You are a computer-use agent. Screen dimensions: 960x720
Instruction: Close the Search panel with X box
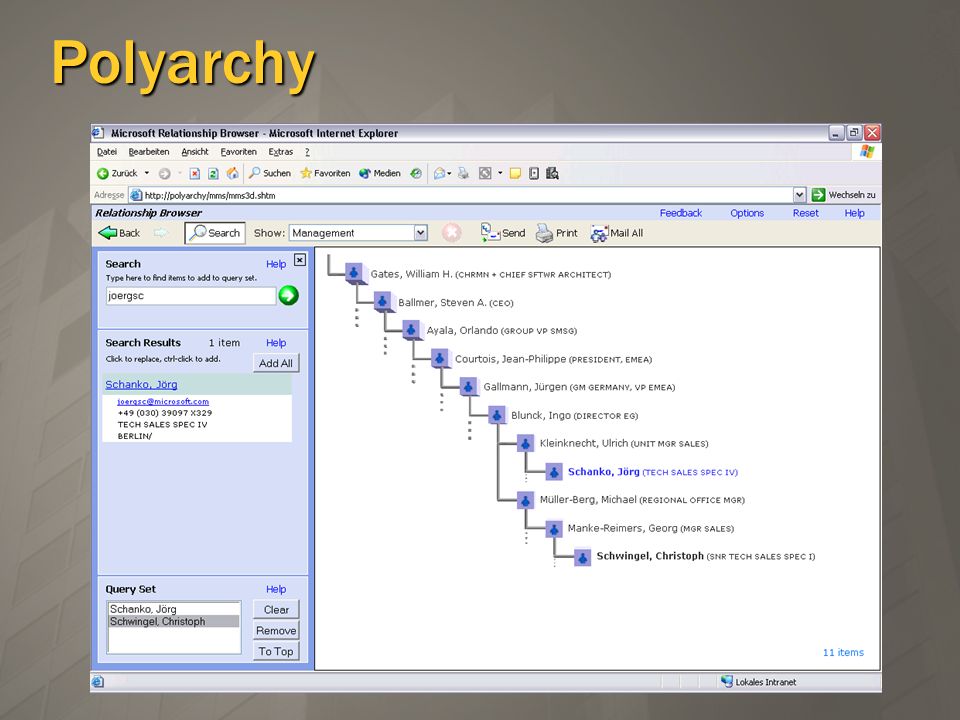[x=299, y=260]
